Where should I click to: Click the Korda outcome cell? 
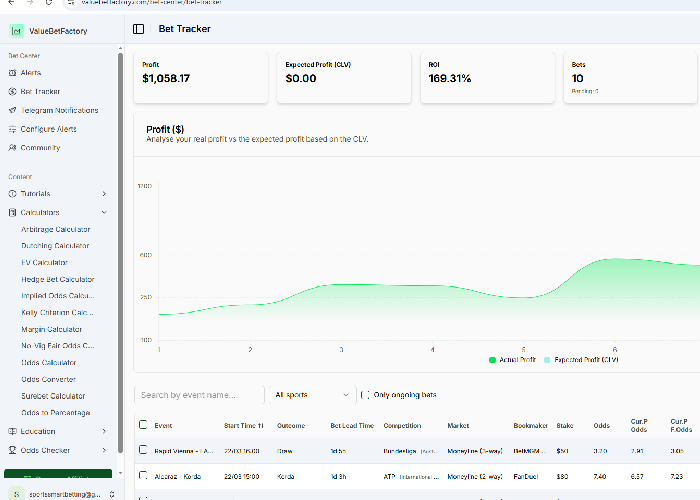[285, 477]
